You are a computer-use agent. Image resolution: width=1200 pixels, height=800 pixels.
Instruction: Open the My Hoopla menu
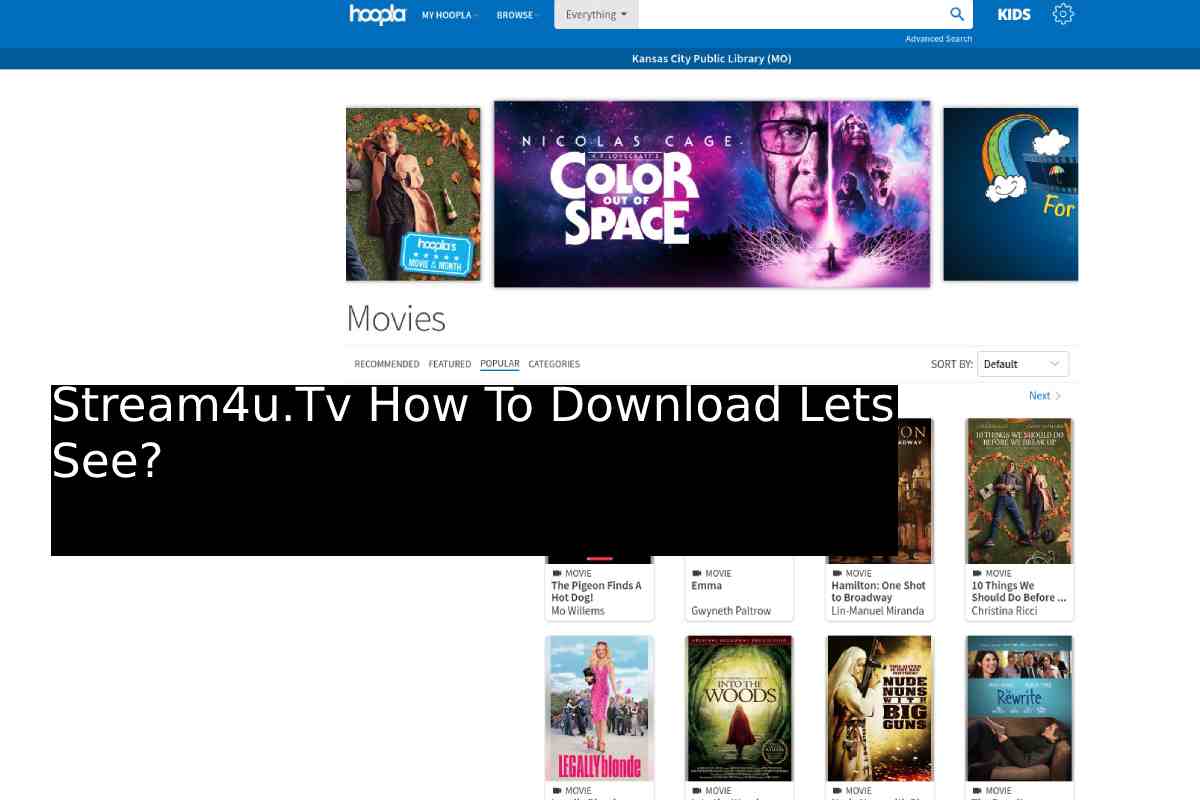pyautogui.click(x=450, y=15)
